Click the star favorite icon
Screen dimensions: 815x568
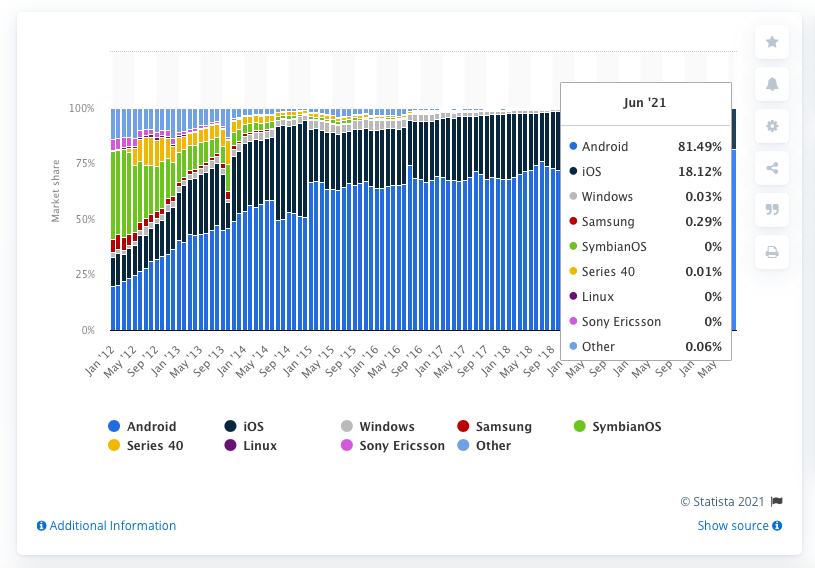(772, 42)
